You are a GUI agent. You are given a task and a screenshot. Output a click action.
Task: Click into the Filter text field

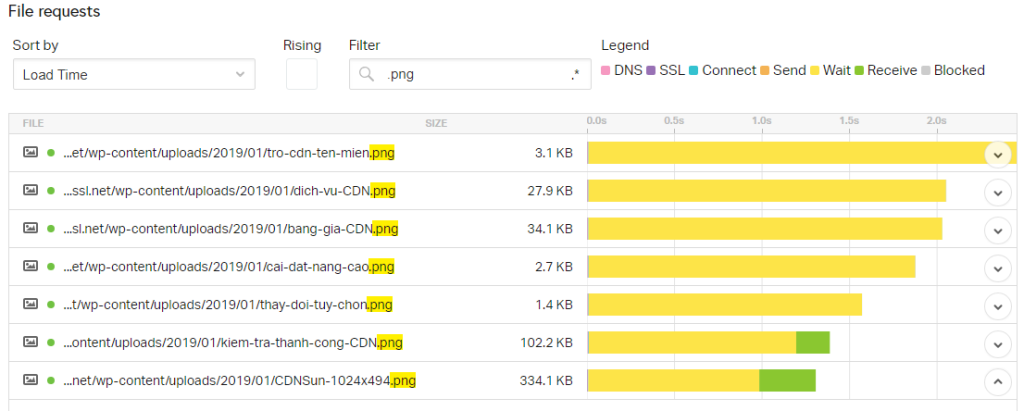[x=470, y=75]
